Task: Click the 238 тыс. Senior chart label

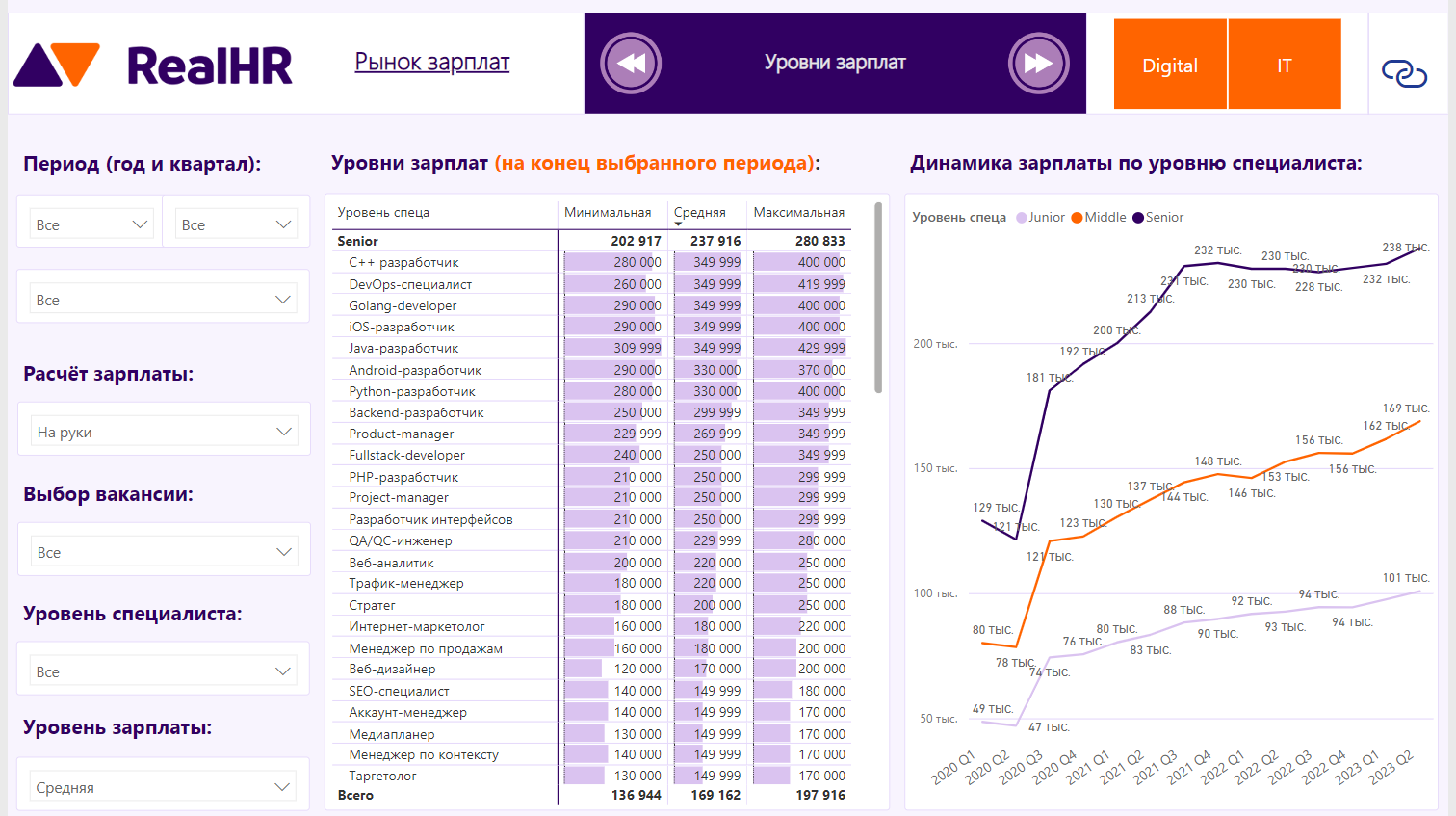Action: tap(1406, 248)
